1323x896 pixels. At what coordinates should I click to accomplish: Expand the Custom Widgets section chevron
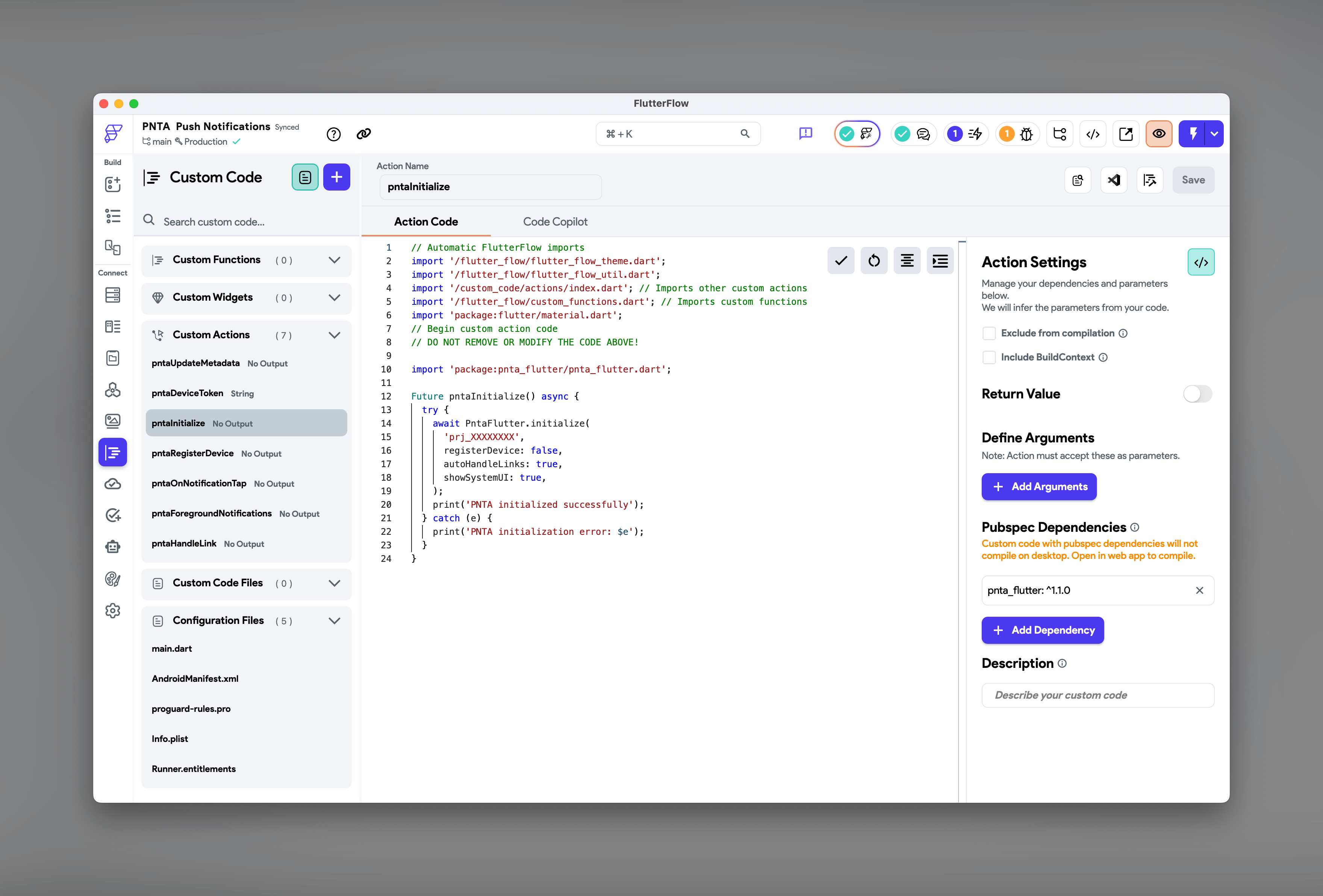click(335, 298)
